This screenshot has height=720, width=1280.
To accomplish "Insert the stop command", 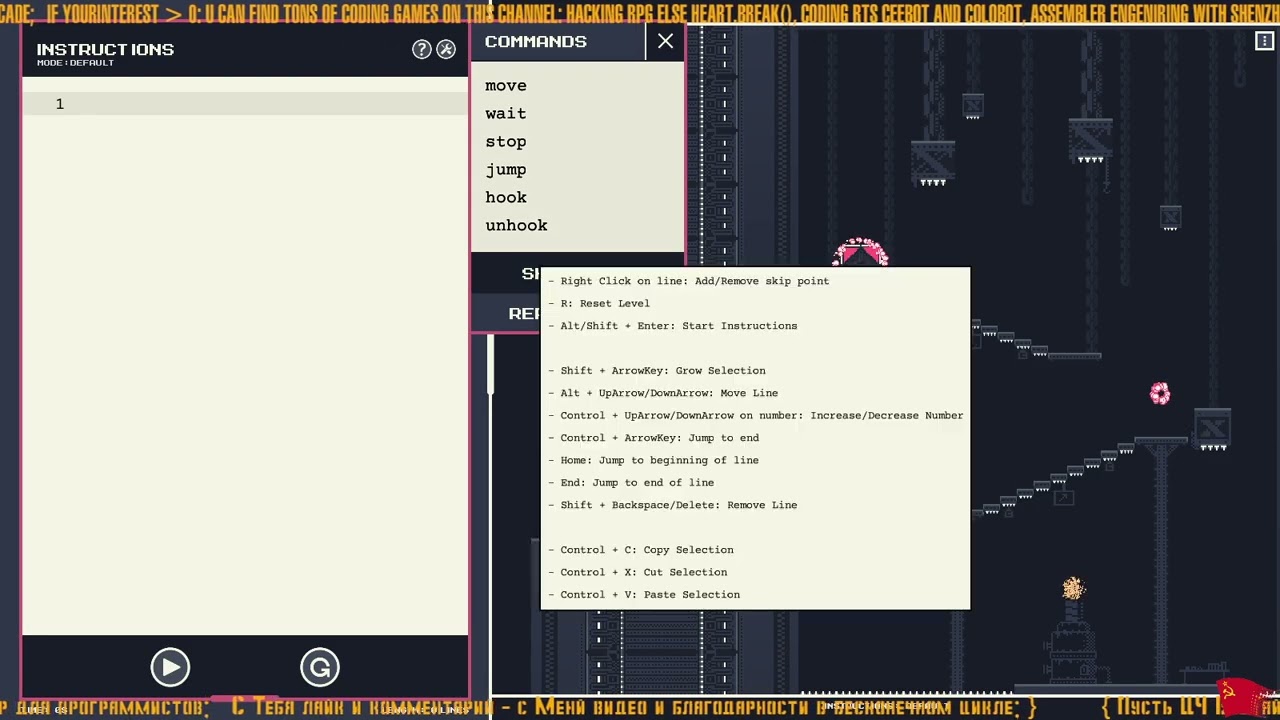I will point(506,142).
